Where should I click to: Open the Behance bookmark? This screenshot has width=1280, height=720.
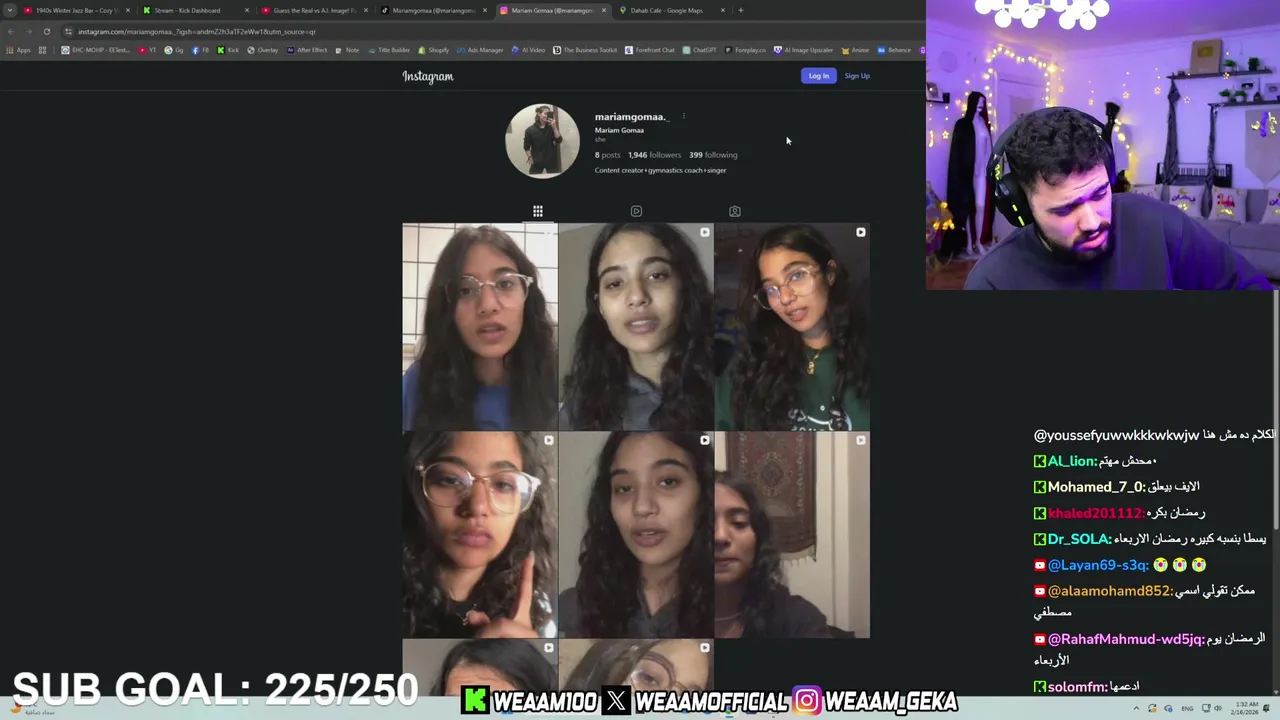(x=894, y=50)
